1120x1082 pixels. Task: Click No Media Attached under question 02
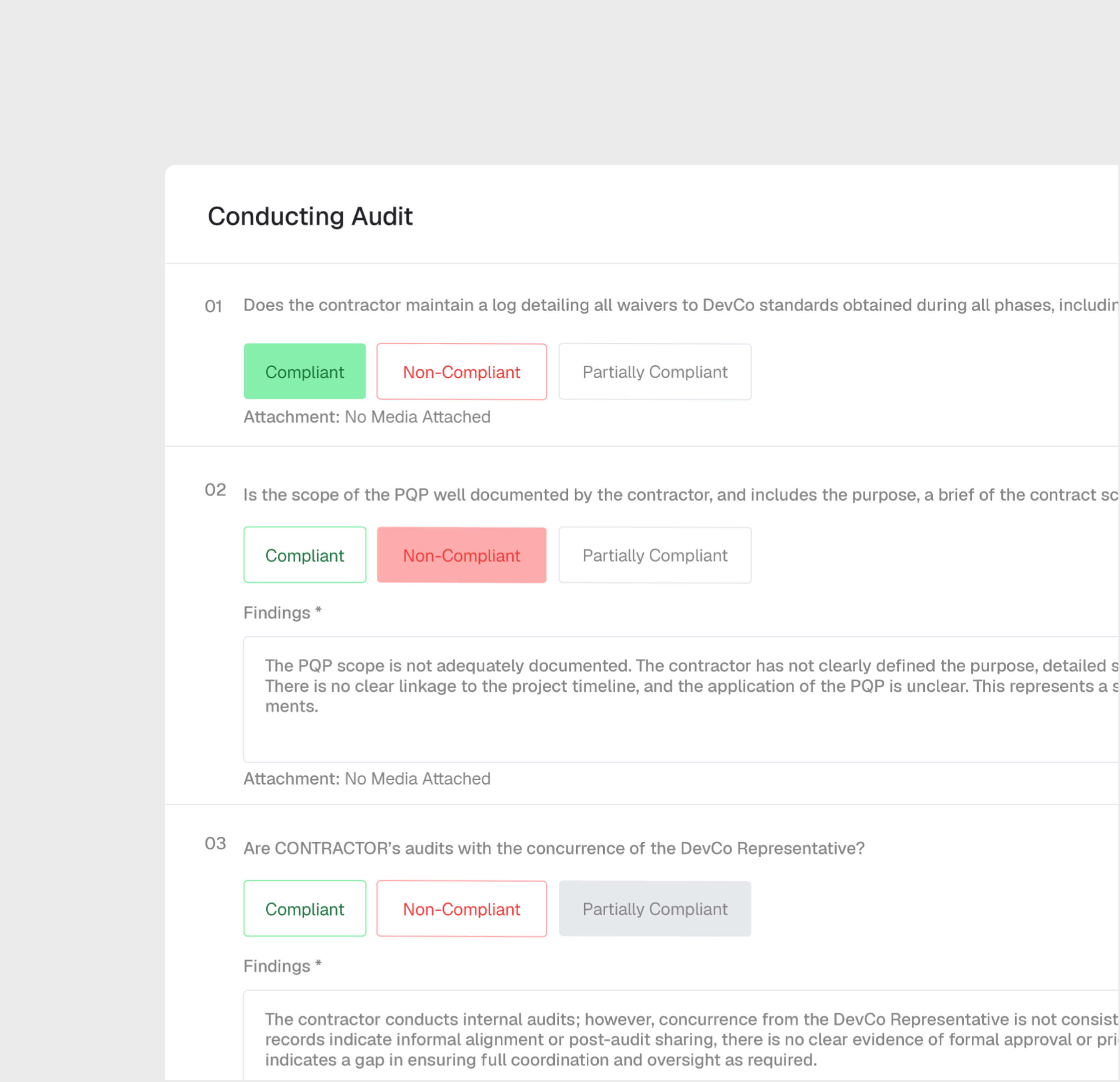tap(417, 779)
